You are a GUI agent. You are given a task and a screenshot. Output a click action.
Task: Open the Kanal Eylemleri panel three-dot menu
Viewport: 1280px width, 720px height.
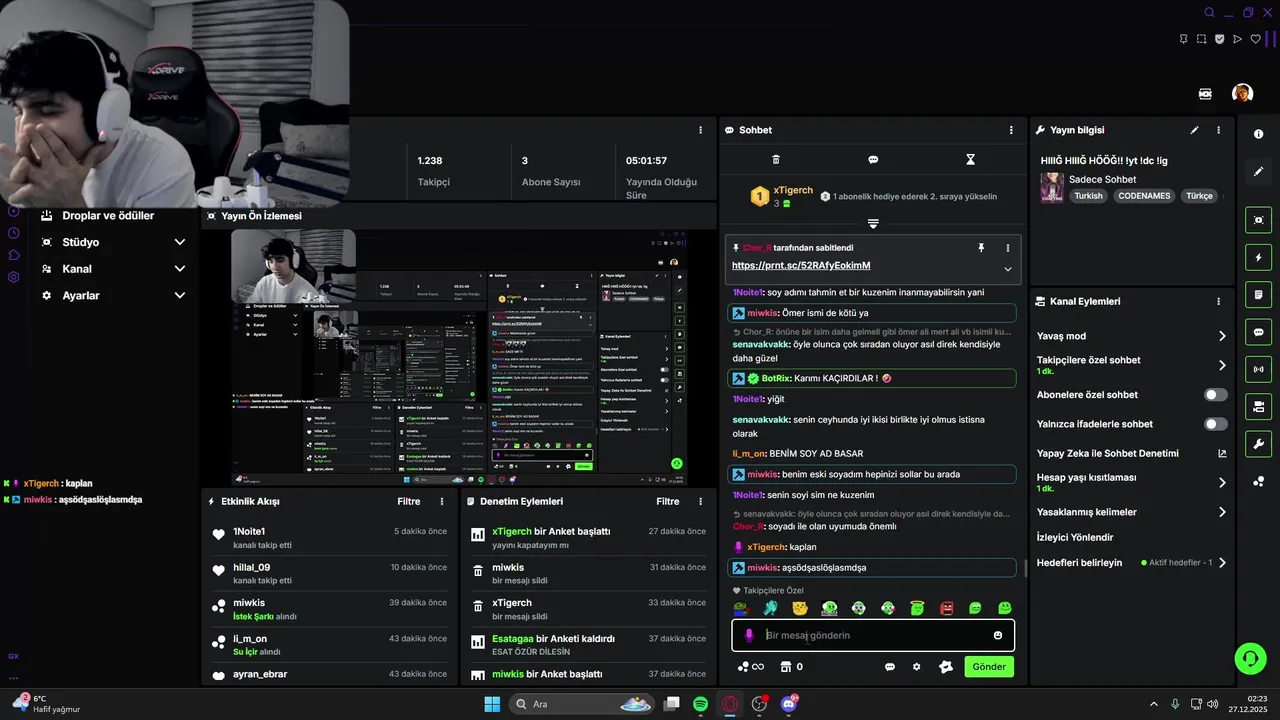1218,301
